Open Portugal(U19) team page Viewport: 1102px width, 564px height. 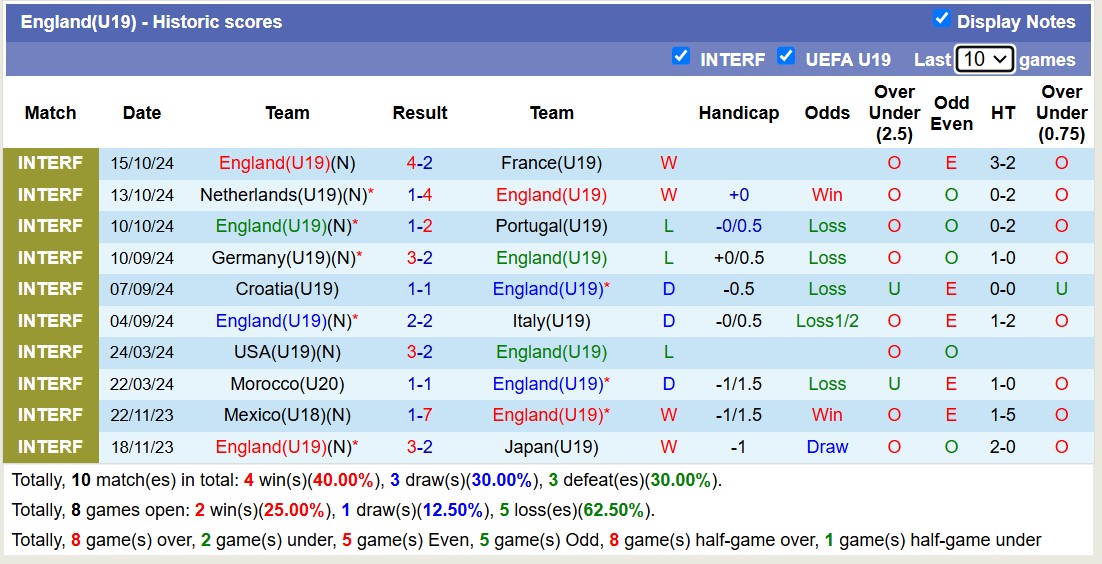pyautogui.click(x=551, y=226)
